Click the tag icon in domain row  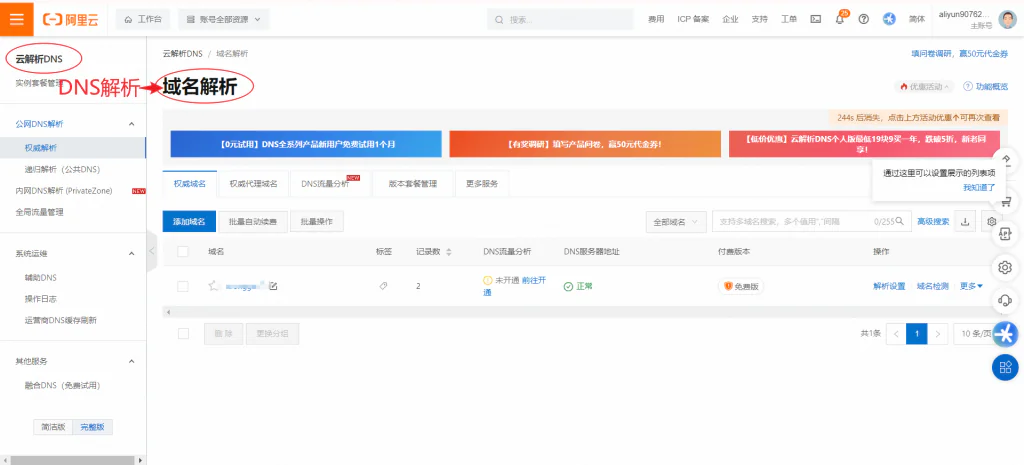coord(383,285)
